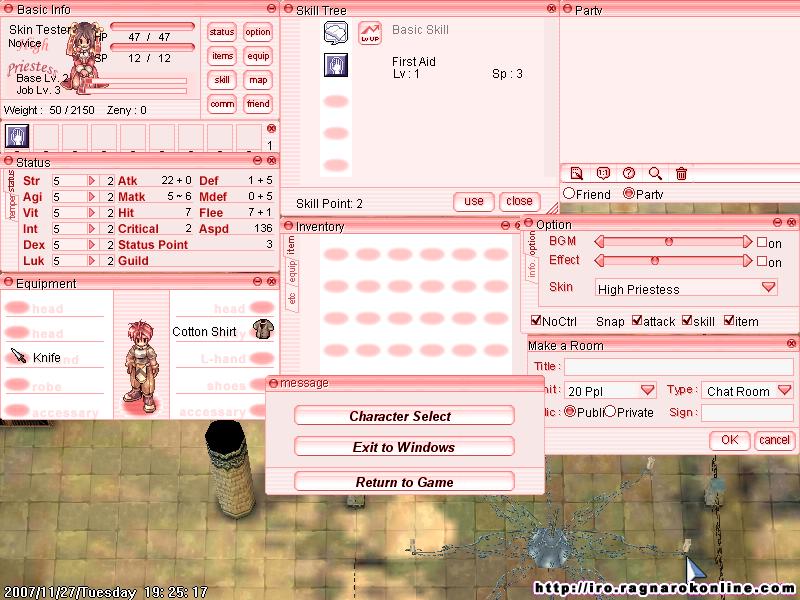Click the option button in Basic Info
800x600 pixels.
258,32
